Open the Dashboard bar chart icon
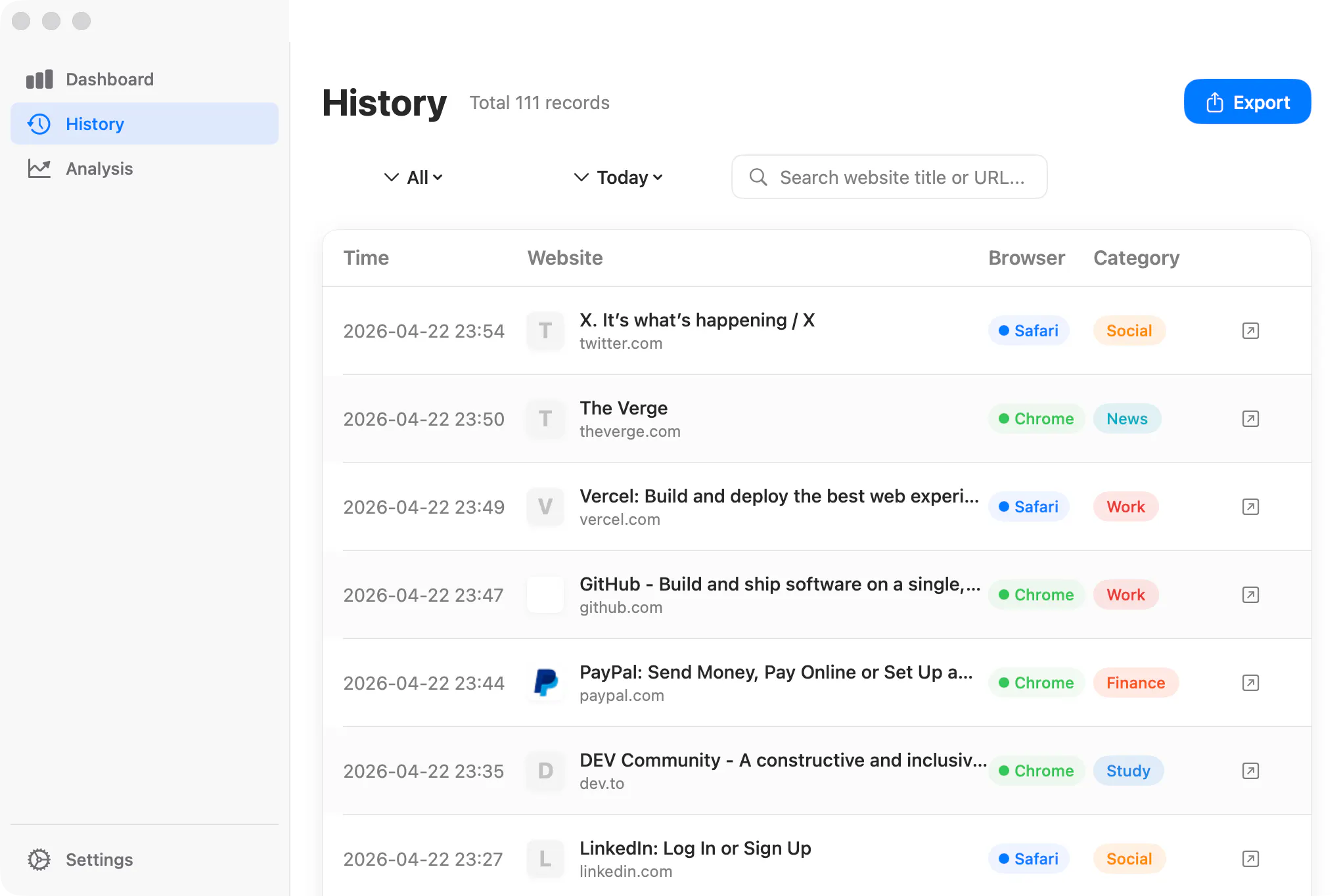Screen dimensions: 1343x896 coord(39,79)
